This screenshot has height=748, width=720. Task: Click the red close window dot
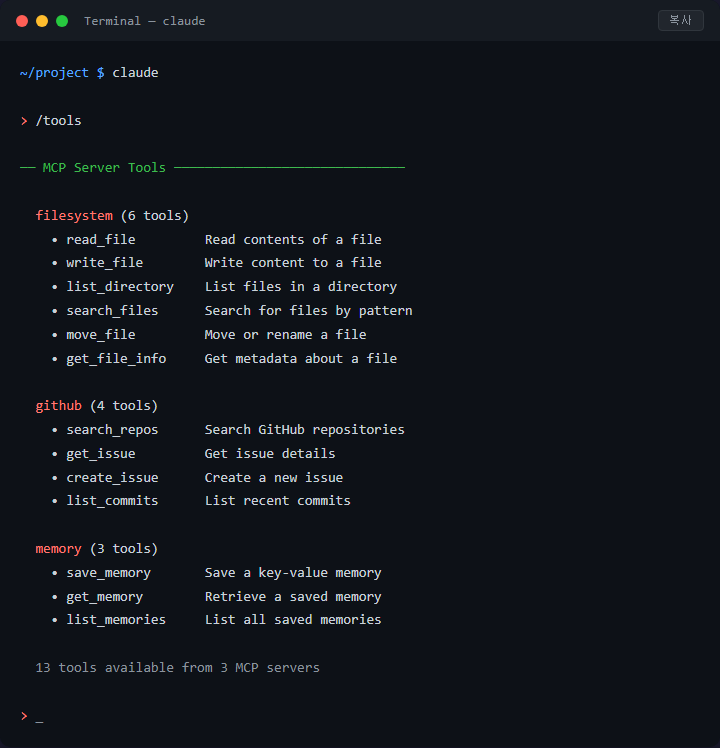pyautogui.click(x=22, y=21)
